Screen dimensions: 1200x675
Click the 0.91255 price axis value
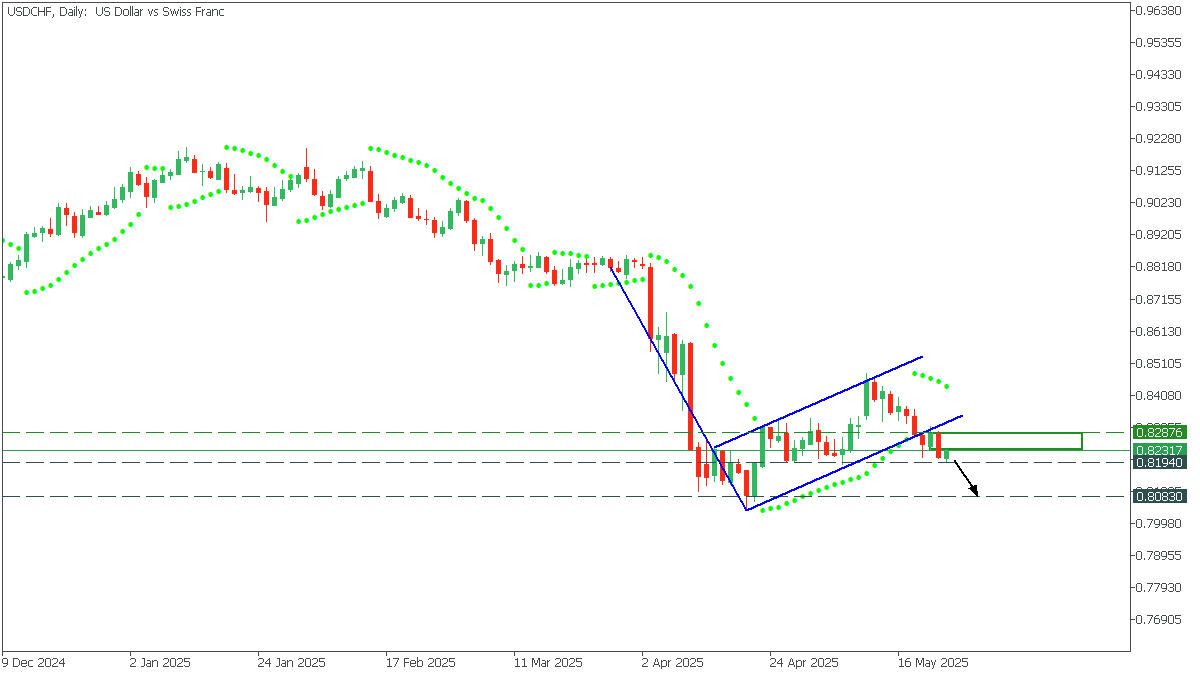pos(1161,171)
